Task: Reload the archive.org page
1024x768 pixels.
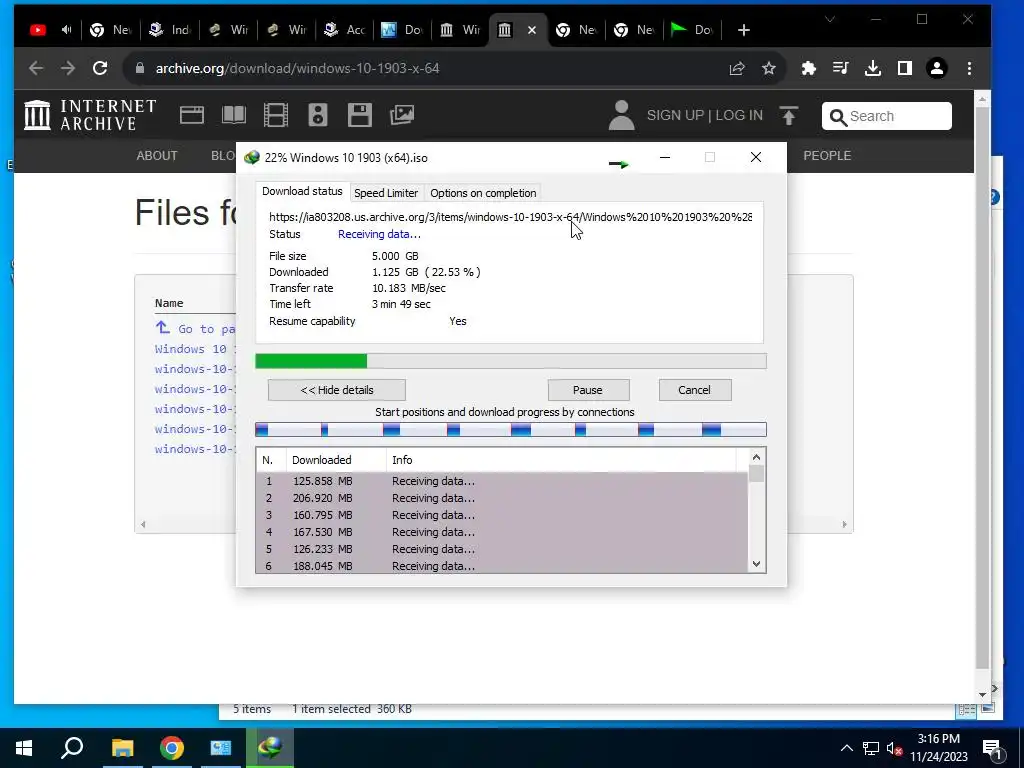Action: pos(100,68)
